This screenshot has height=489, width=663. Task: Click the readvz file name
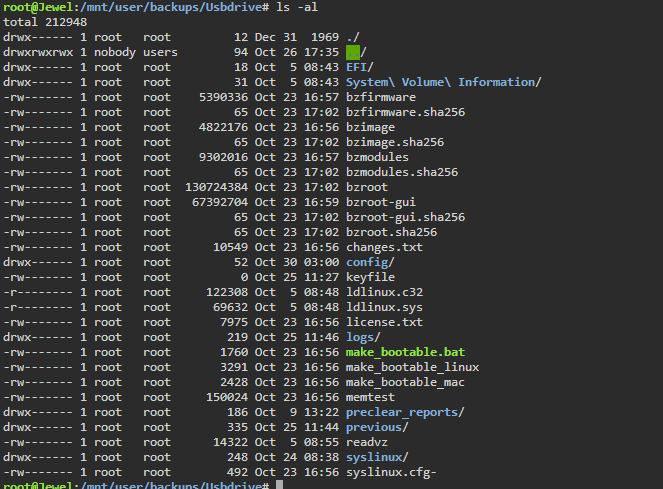point(367,442)
